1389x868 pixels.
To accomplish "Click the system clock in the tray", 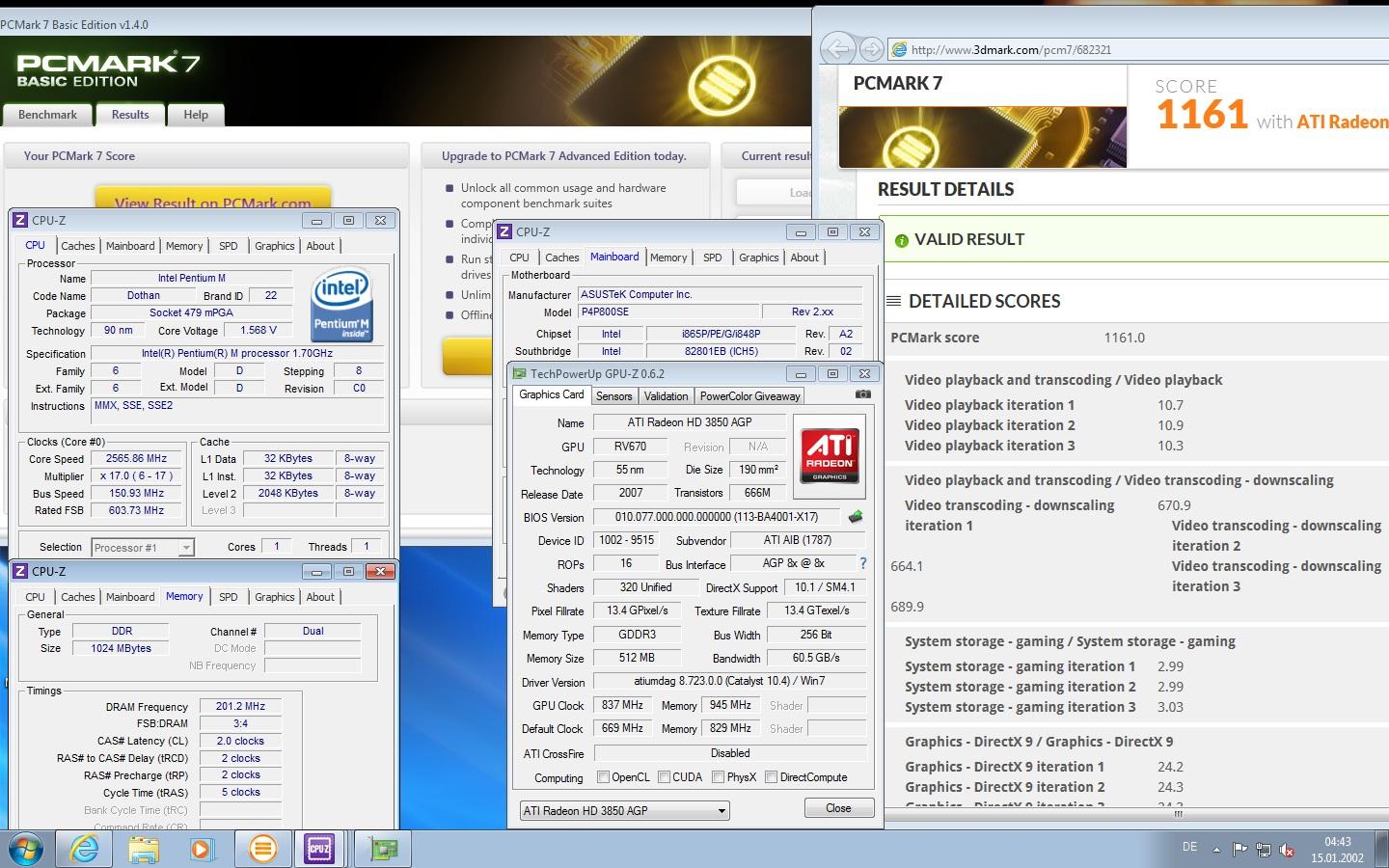I will pyautogui.click(x=1337, y=850).
